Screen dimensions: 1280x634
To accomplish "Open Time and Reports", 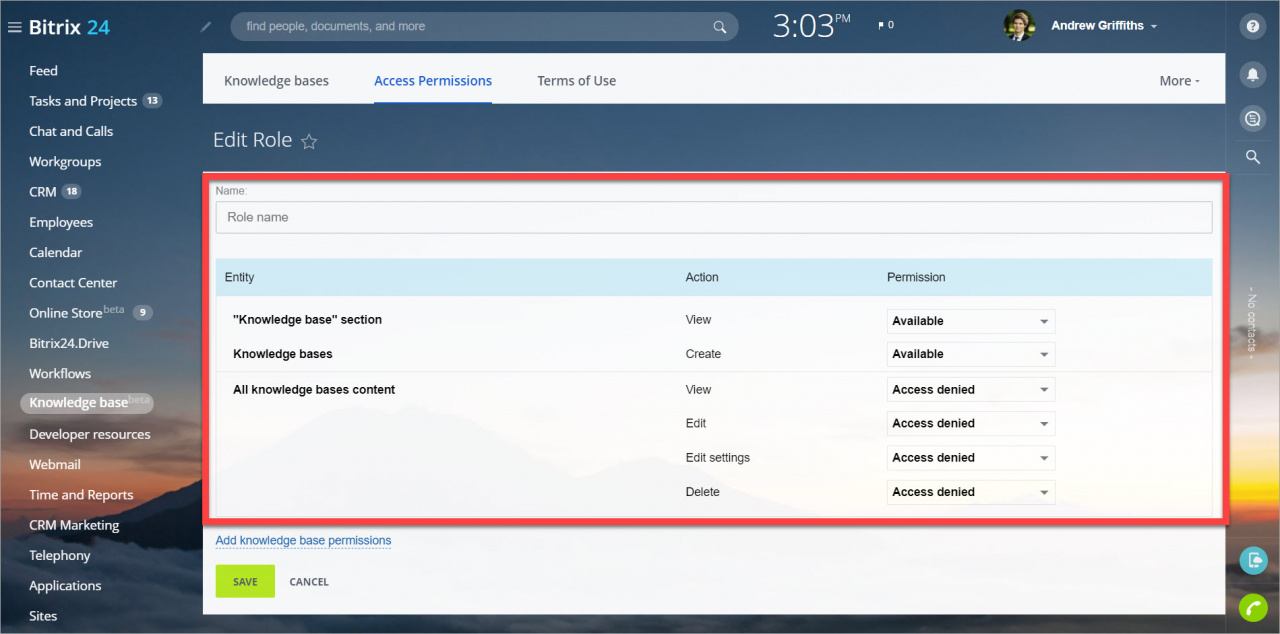I will click(81, 495).
